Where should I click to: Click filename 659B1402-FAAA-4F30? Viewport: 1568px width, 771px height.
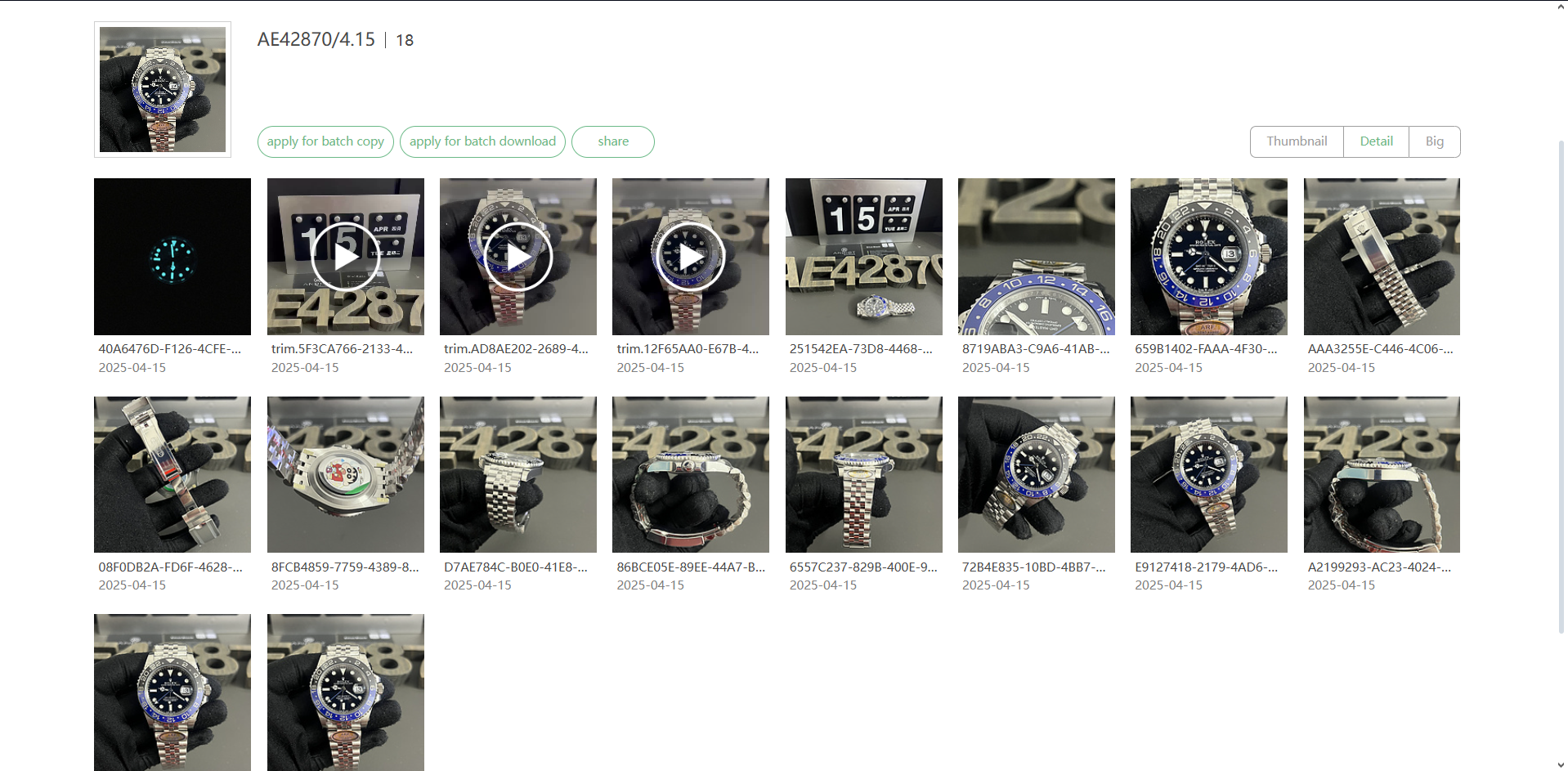pos(1206,348)
